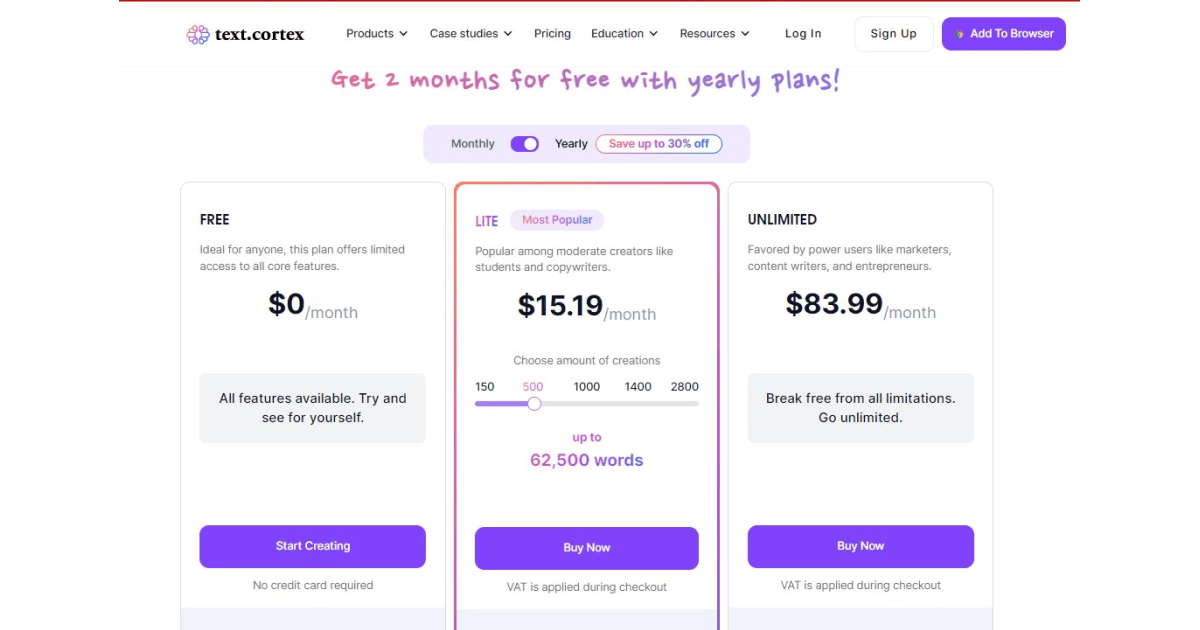
Task: Click the Yearly billing label
Action: (570, 143)
